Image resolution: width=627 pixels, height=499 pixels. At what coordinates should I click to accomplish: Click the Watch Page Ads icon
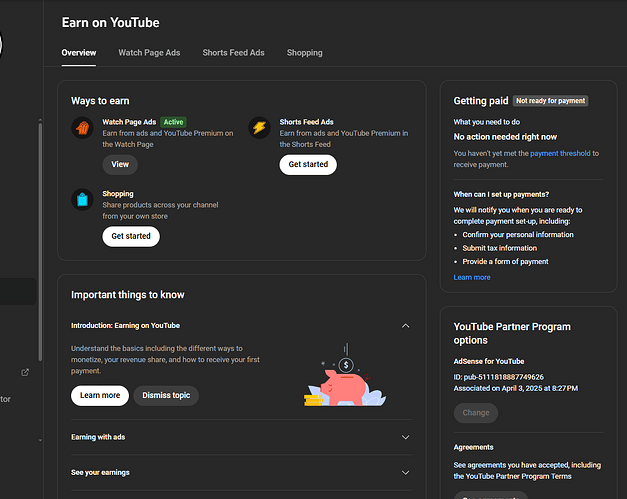click(x=82, y=128)
